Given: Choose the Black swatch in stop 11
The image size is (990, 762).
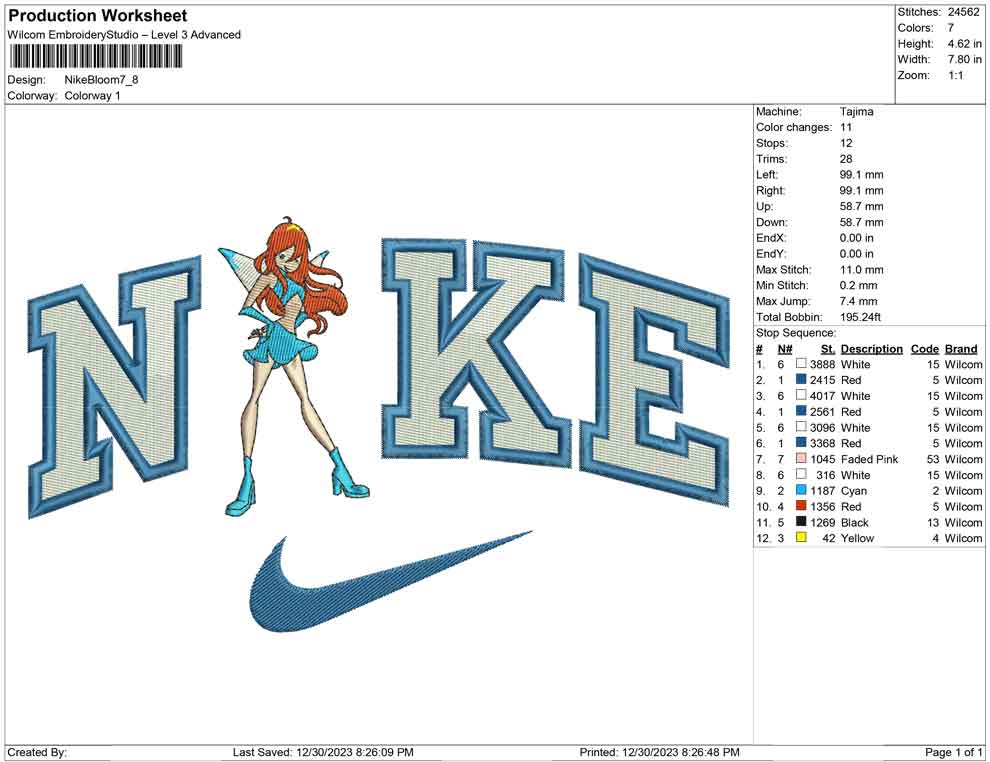Looking at the screenshot, I should [801, 521].
